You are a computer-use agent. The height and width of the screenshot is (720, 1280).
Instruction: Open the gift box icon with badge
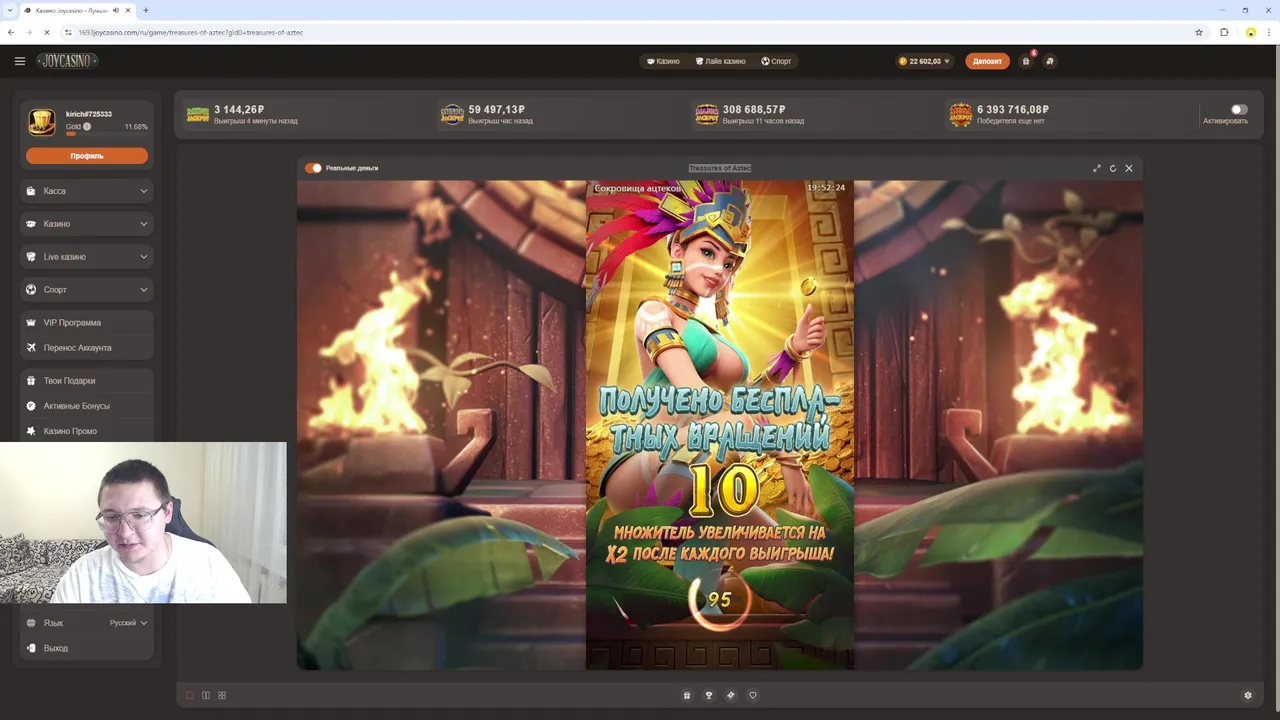[x=1025, y=61]
